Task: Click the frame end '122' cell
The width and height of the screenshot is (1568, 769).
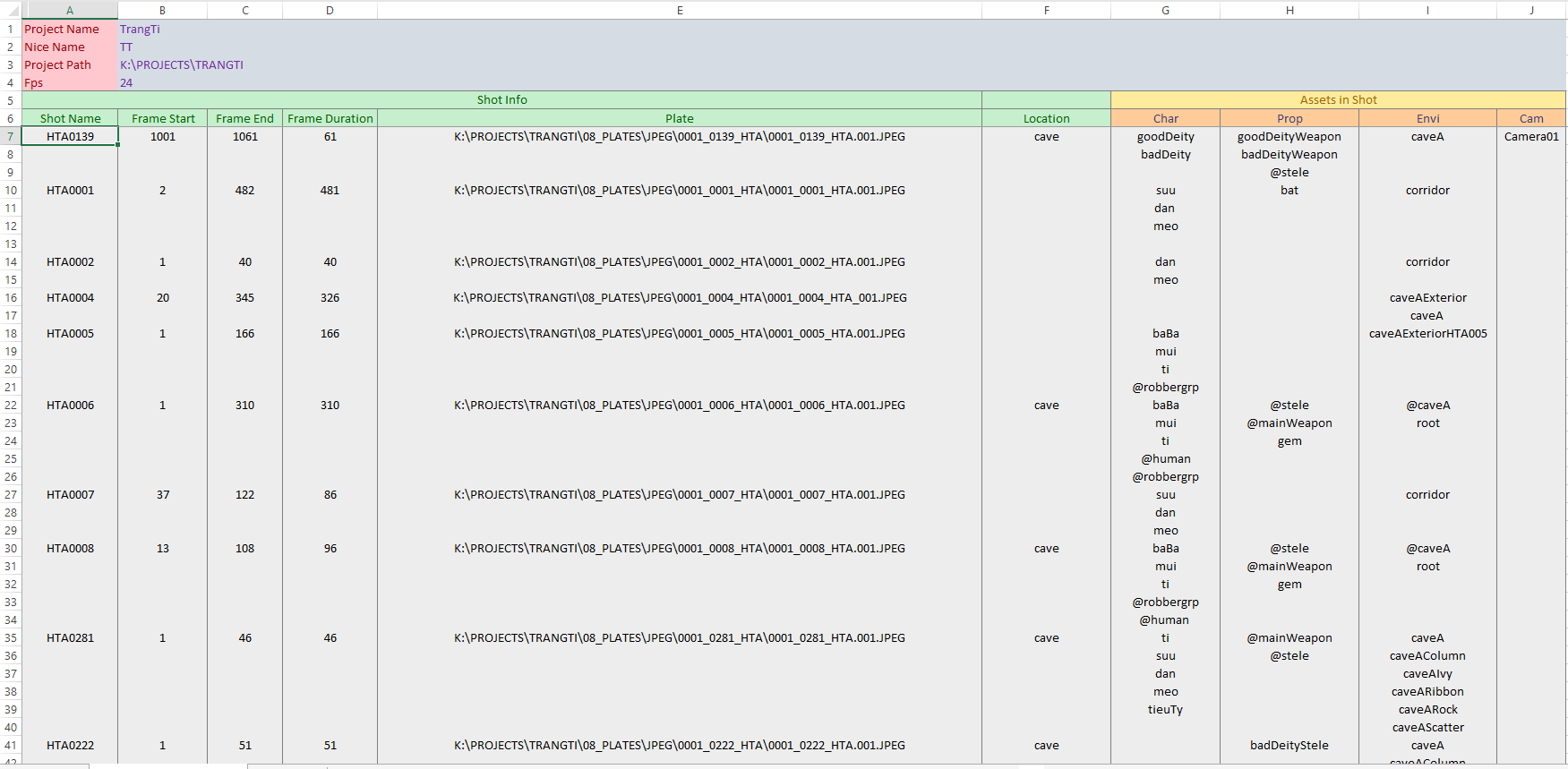Action: tap(244, 494)
